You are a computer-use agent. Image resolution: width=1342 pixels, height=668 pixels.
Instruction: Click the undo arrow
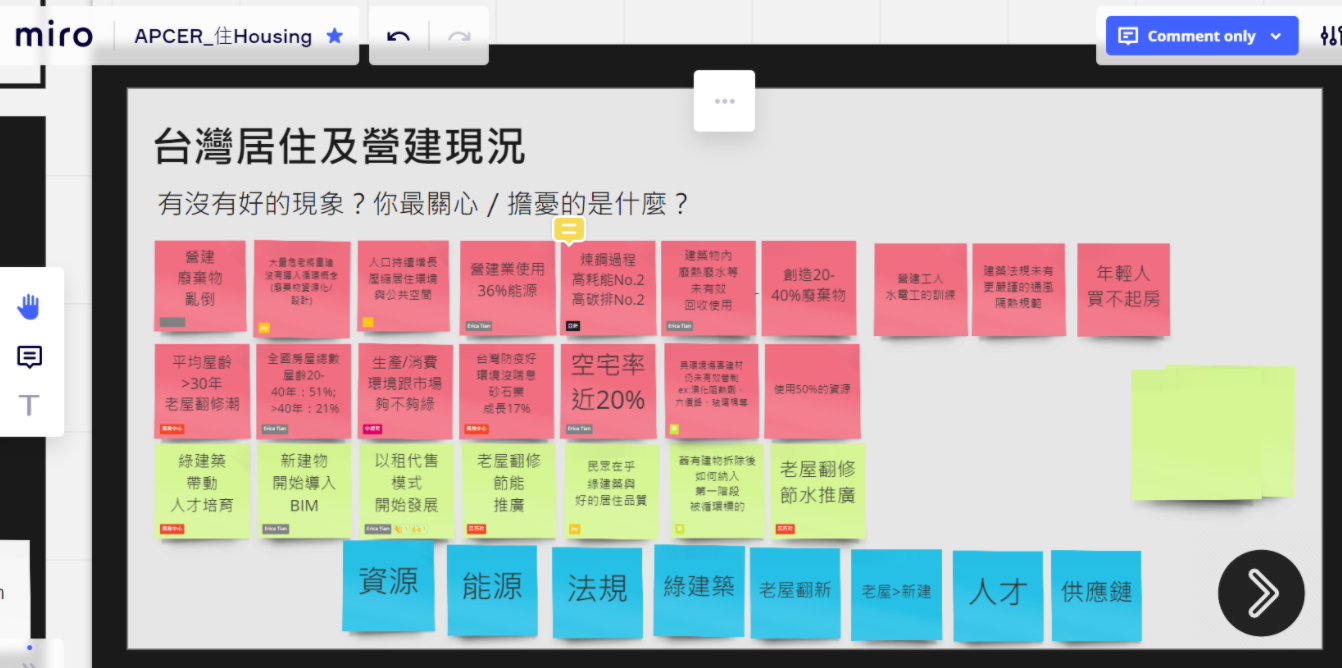coord(398,36)
